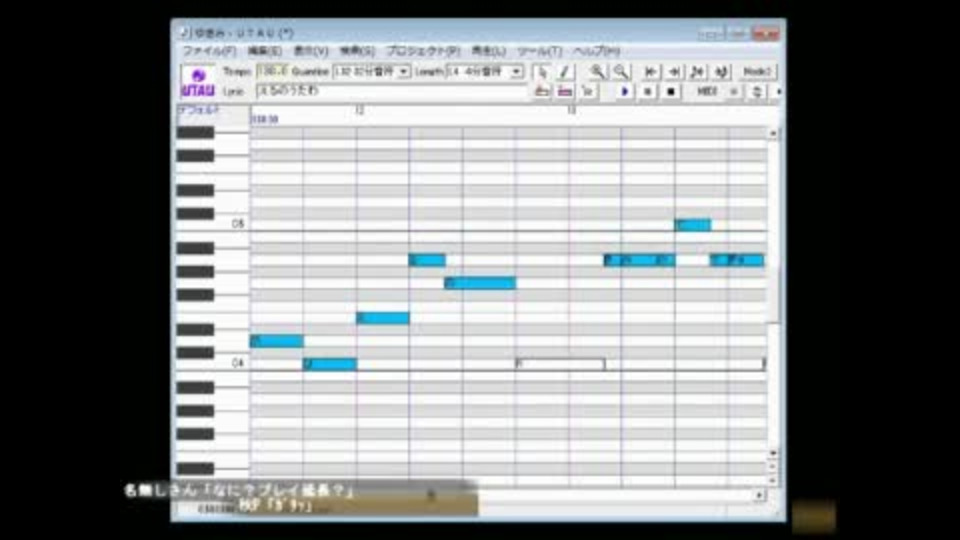Click the vertical scrollbar up arrow
Image resolution: width=960 pixels, height=540 pixels.
coord(773,133)
